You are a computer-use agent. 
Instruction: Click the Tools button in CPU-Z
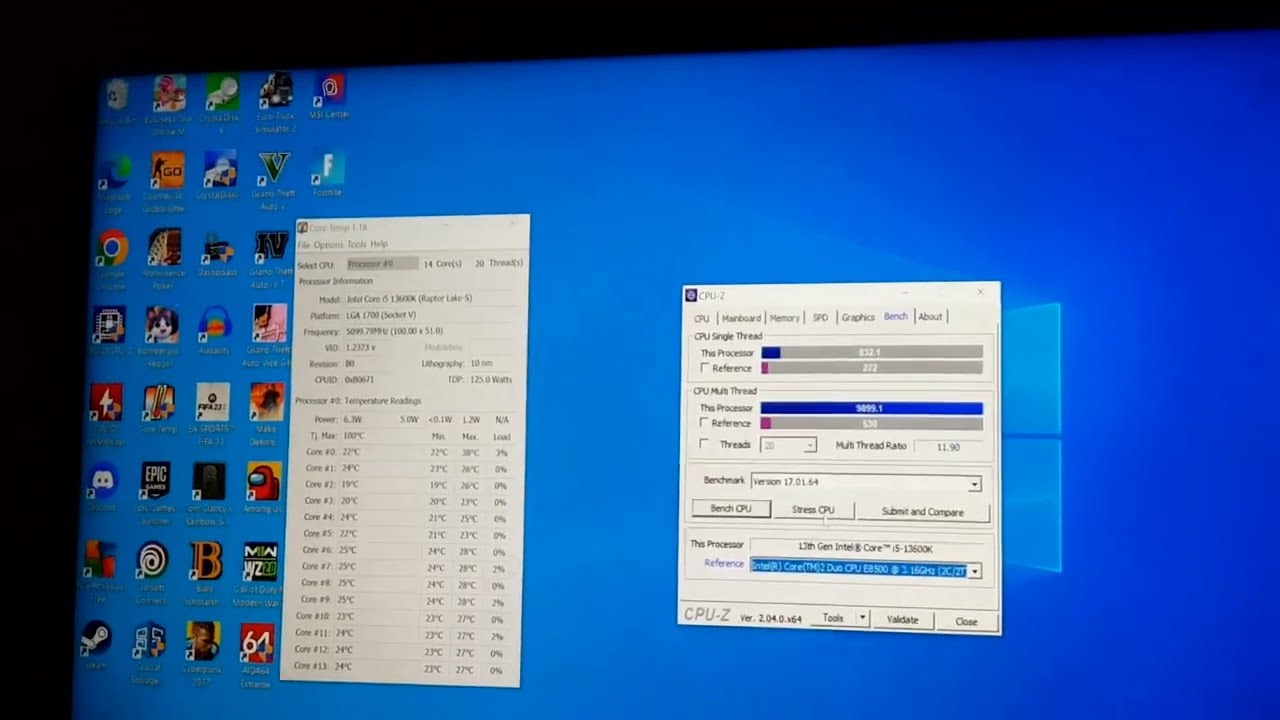[x=833, y=619]
